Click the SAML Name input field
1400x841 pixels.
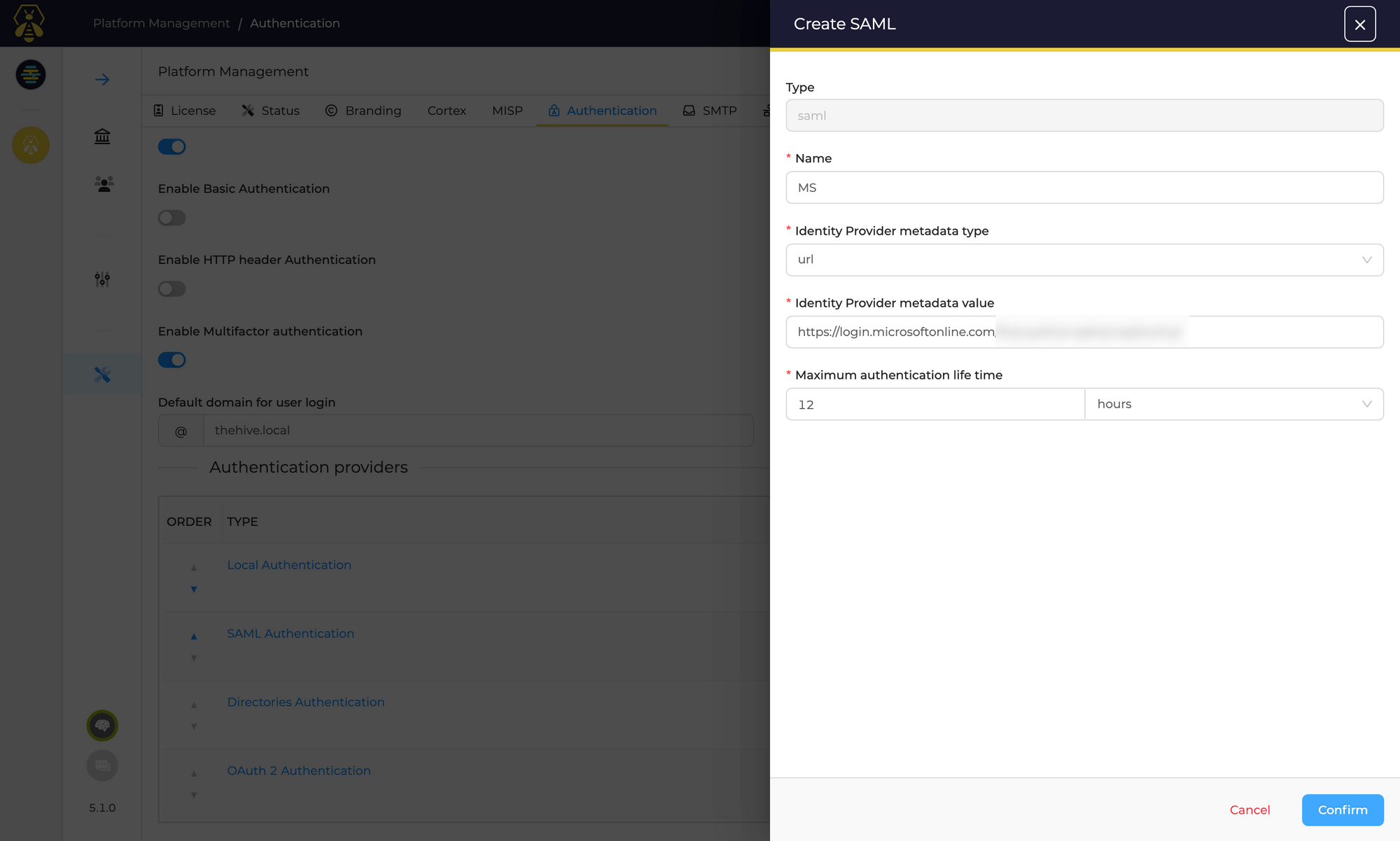coord(1084,188)
